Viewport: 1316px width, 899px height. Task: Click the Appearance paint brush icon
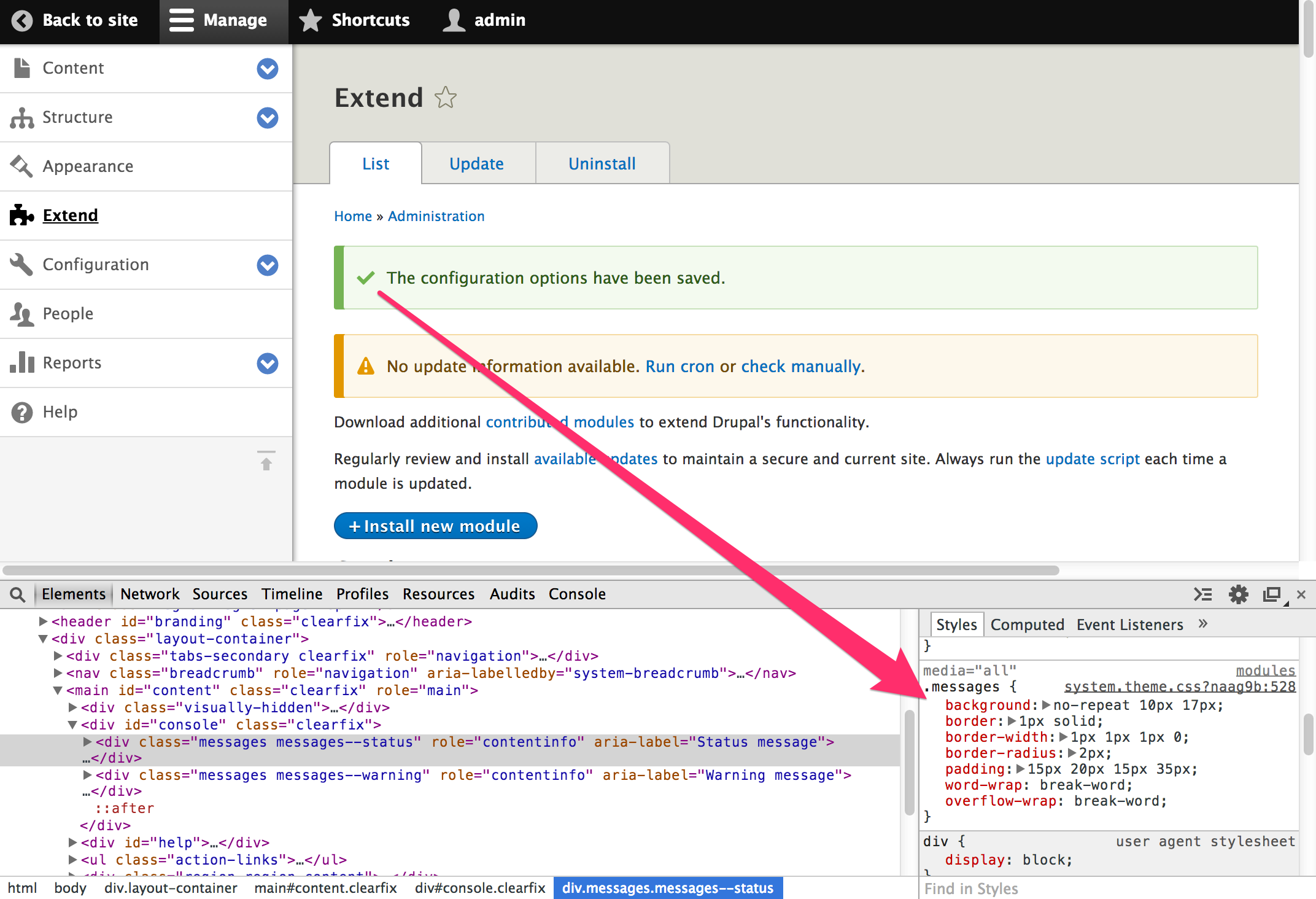point(22,166)
